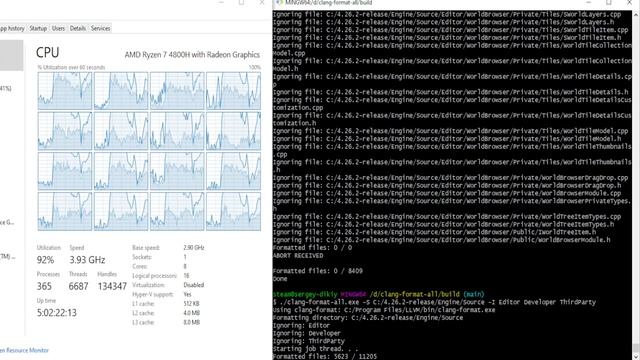Click the Public/WorldBrowserModule.h ignoring line
Image resolution: width=640 pixels, height=360 pixels.
click(x=442, y=240)
